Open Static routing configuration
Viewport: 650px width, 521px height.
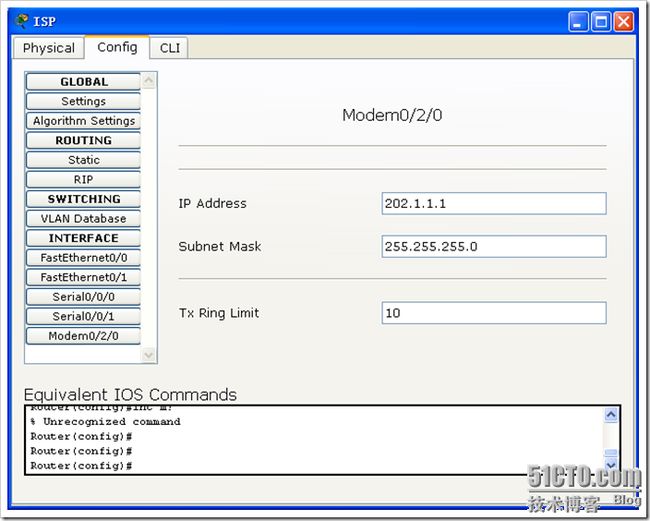pos(83,160)
